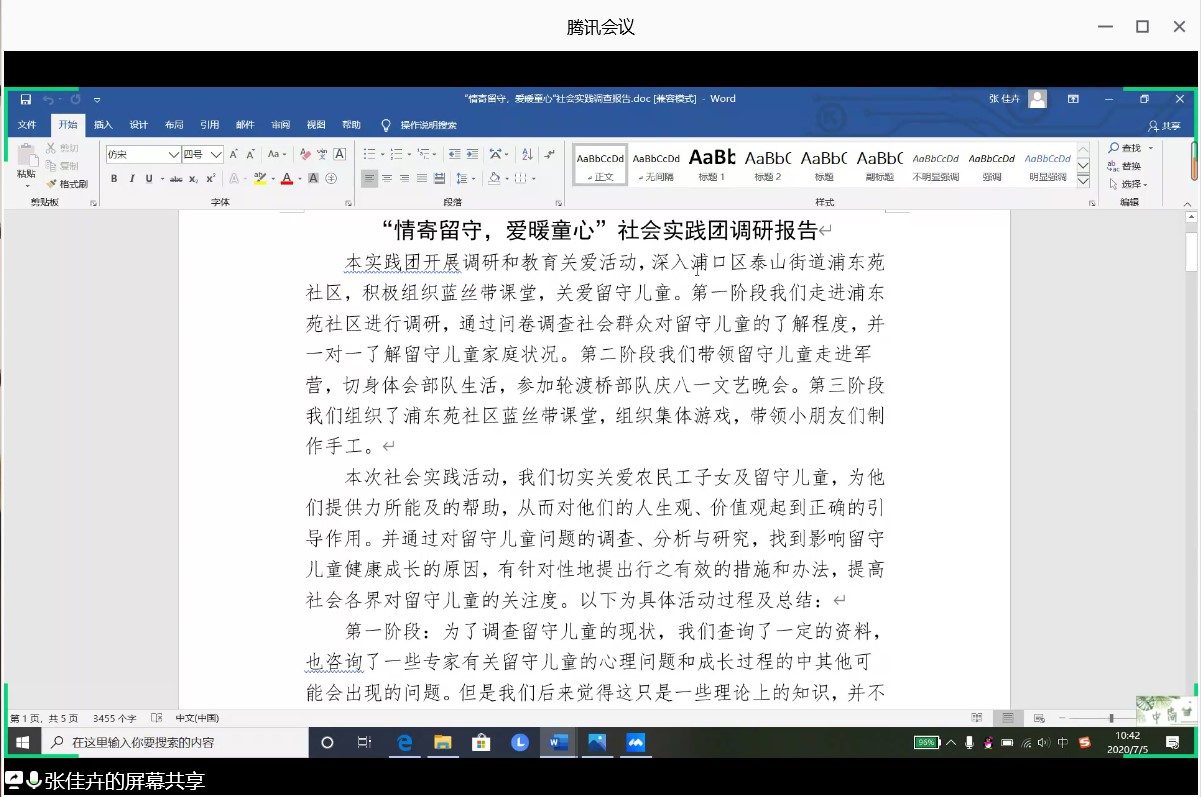The image size is (1201, 797).
Task: Click the lightbulb icon beside 操作说明搜索
Action: [386, 125]
